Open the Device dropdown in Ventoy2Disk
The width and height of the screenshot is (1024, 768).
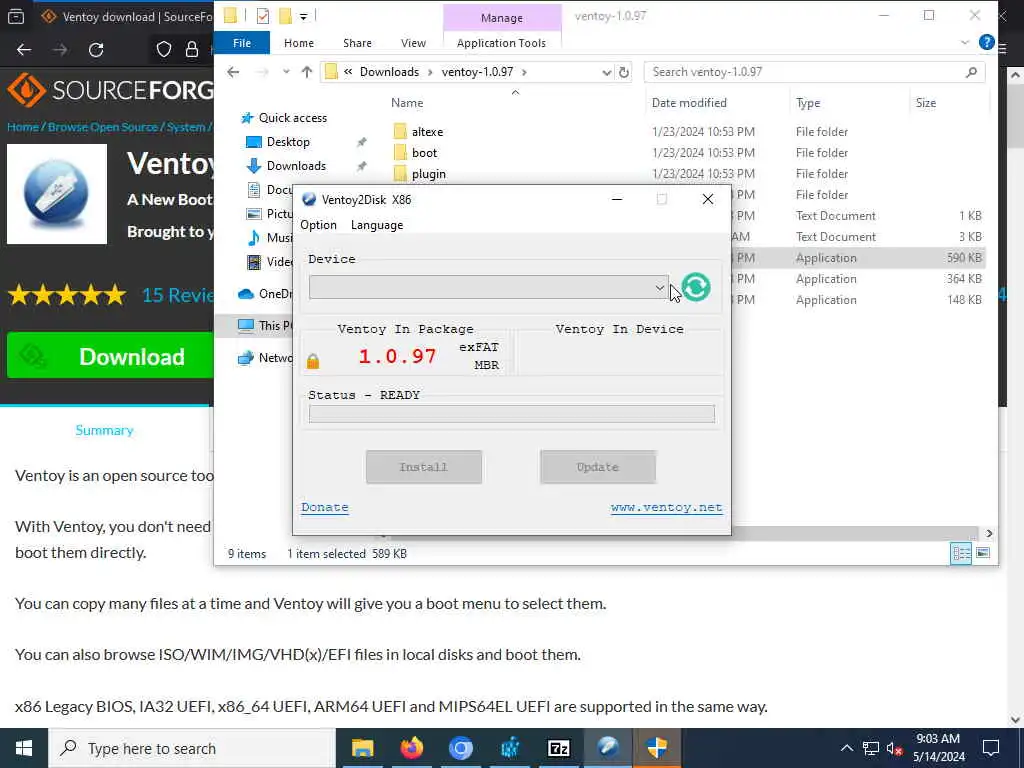pos(489,287)
